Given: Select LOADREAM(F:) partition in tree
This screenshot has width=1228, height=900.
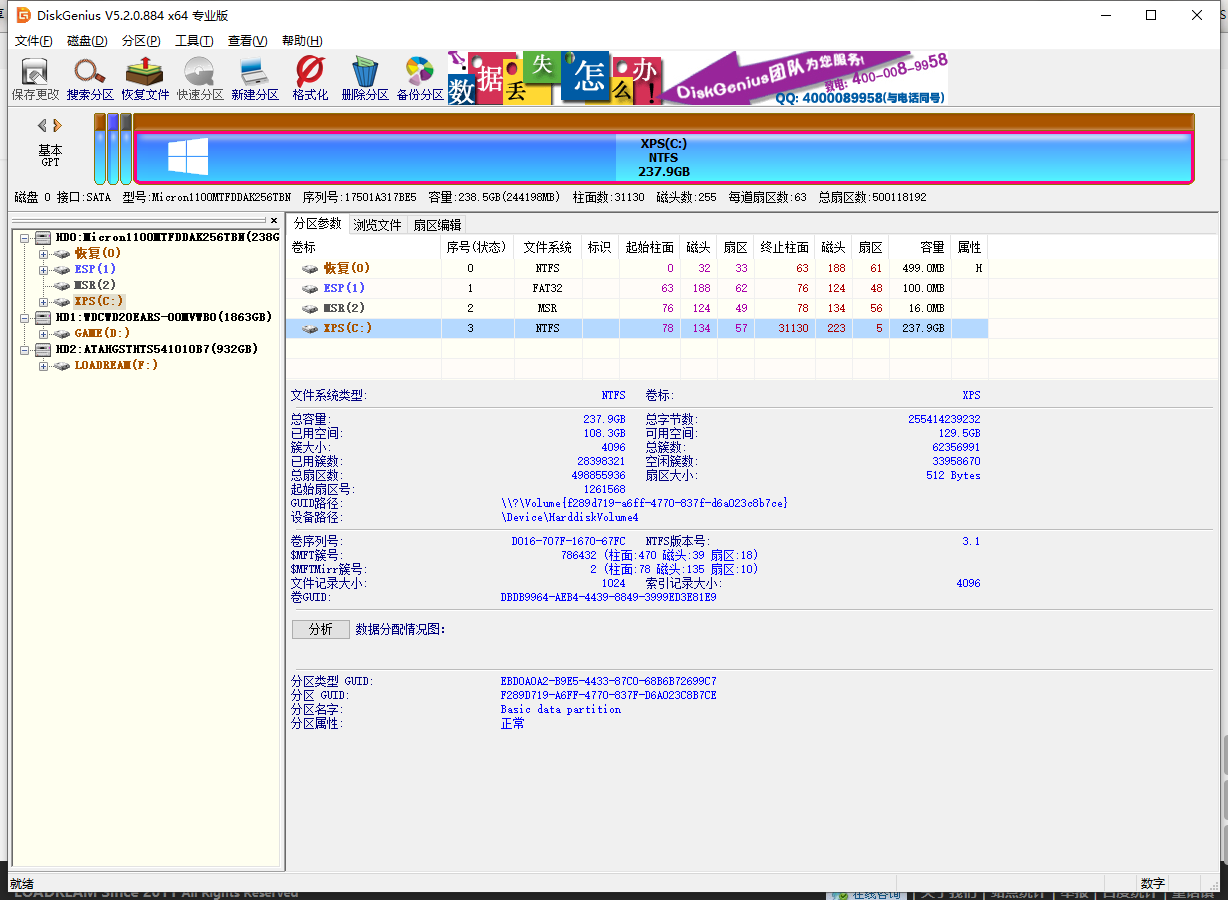Looking at the screenshot, I should [116, 366].
